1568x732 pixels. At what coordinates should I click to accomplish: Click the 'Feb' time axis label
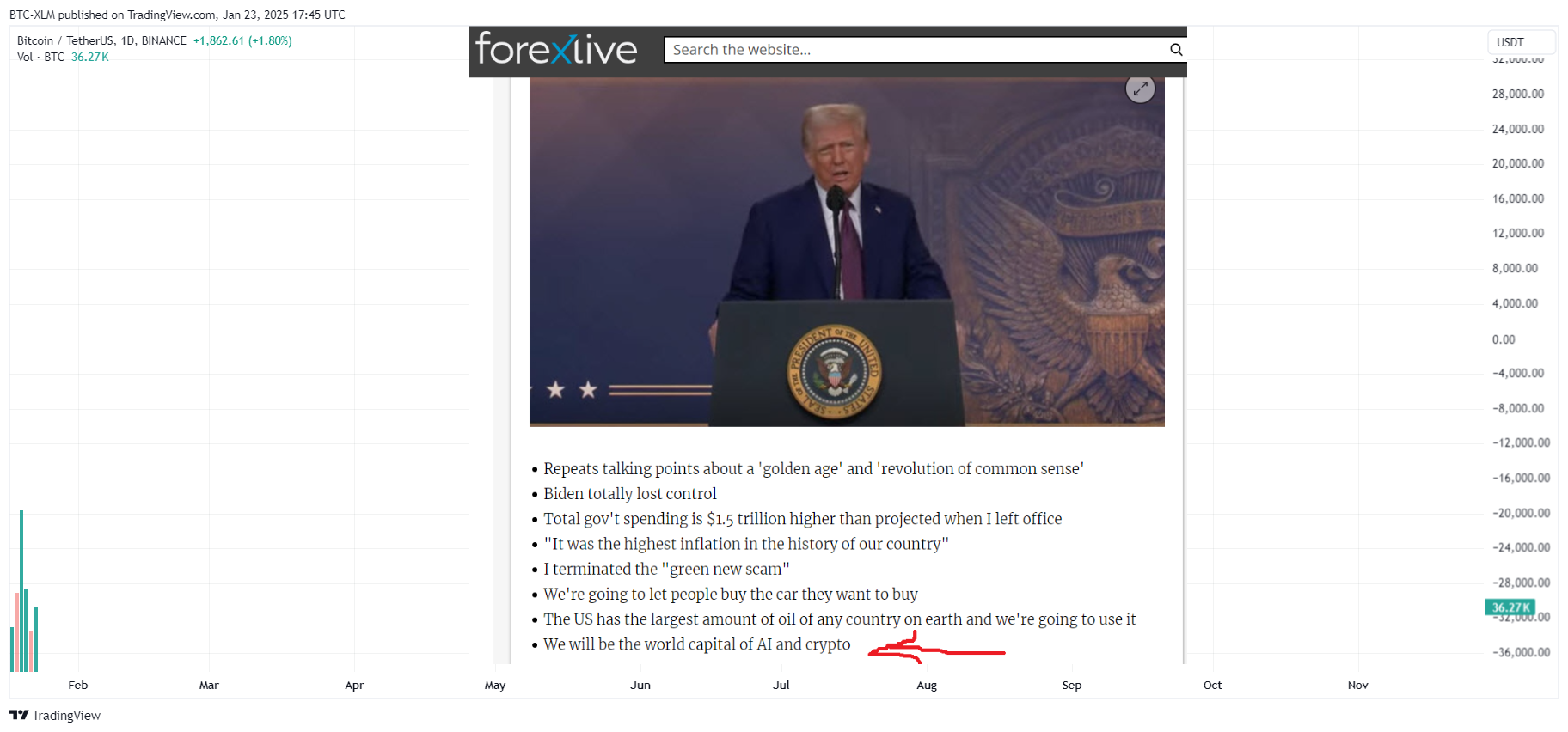78,685
